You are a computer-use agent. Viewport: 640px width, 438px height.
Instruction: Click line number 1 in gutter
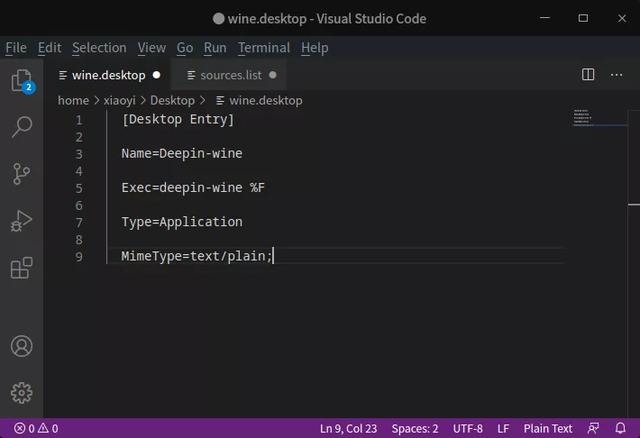click(x=79, y=120)
